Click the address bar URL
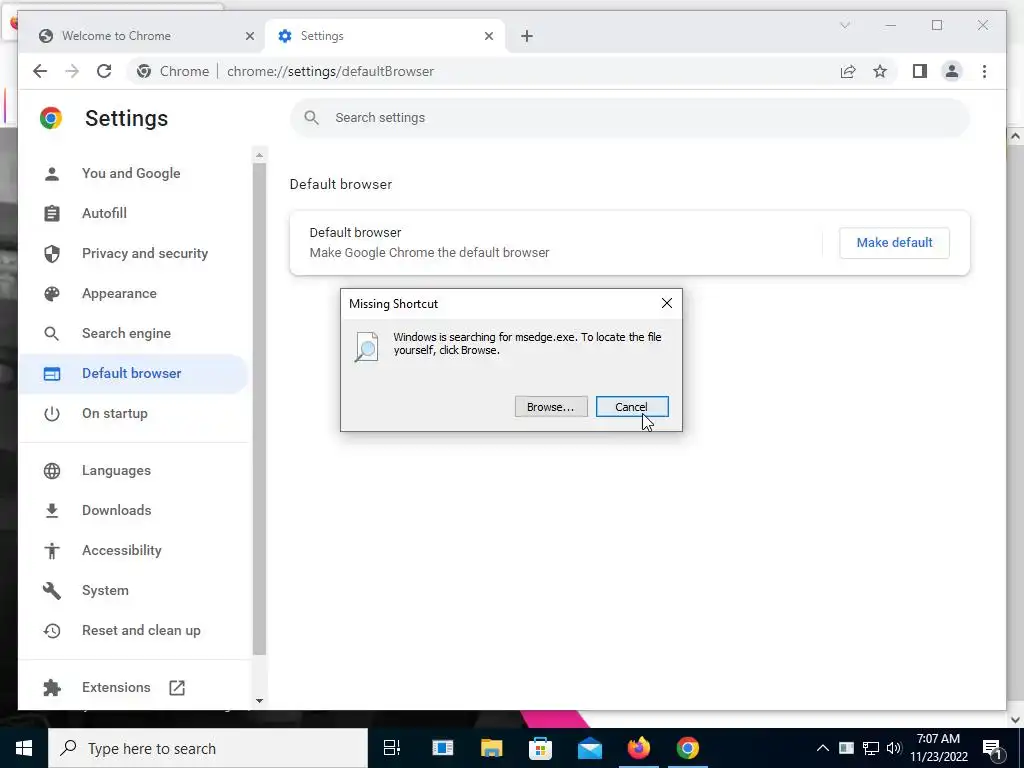 coord(330,71)
